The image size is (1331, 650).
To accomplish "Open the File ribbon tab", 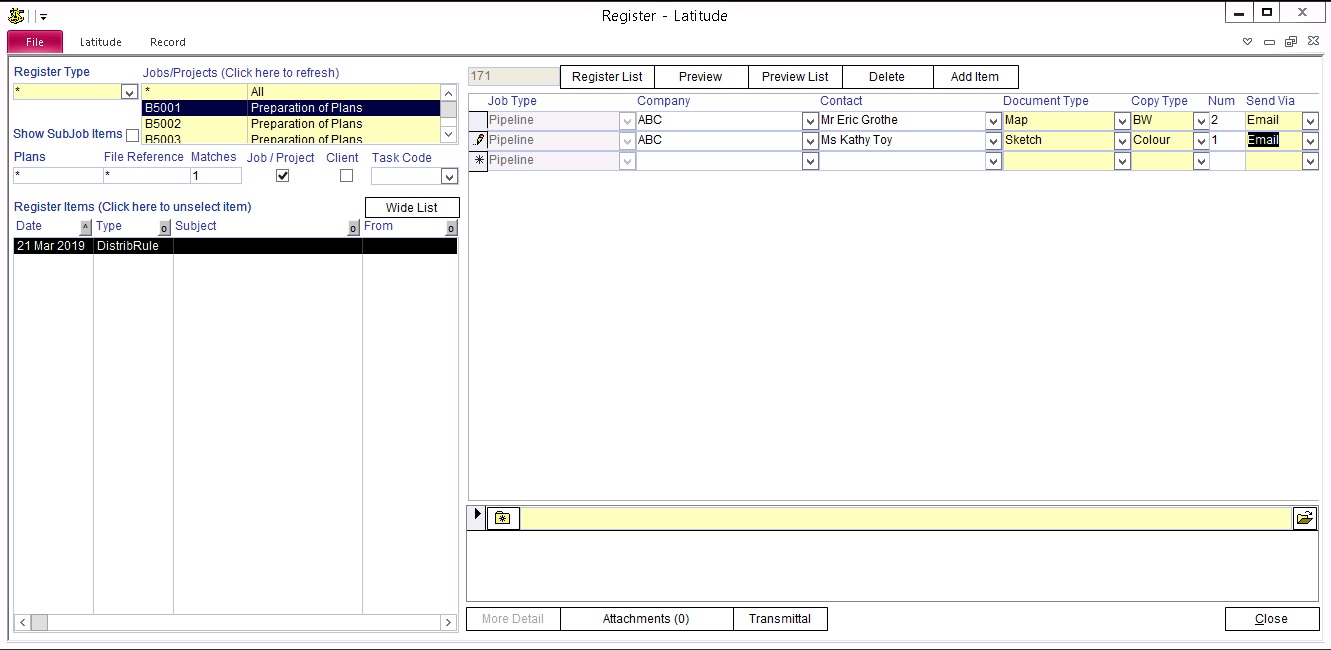I will coord(35,42).
